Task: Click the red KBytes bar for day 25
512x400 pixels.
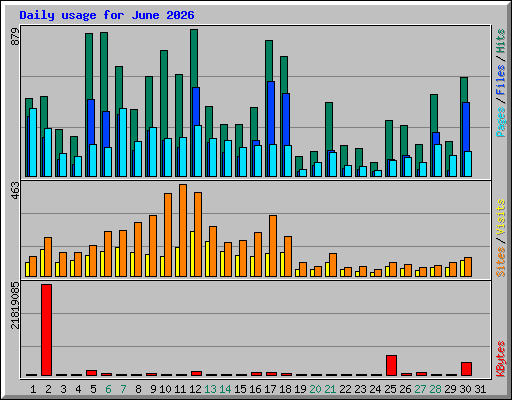Action: coord(391,365)
